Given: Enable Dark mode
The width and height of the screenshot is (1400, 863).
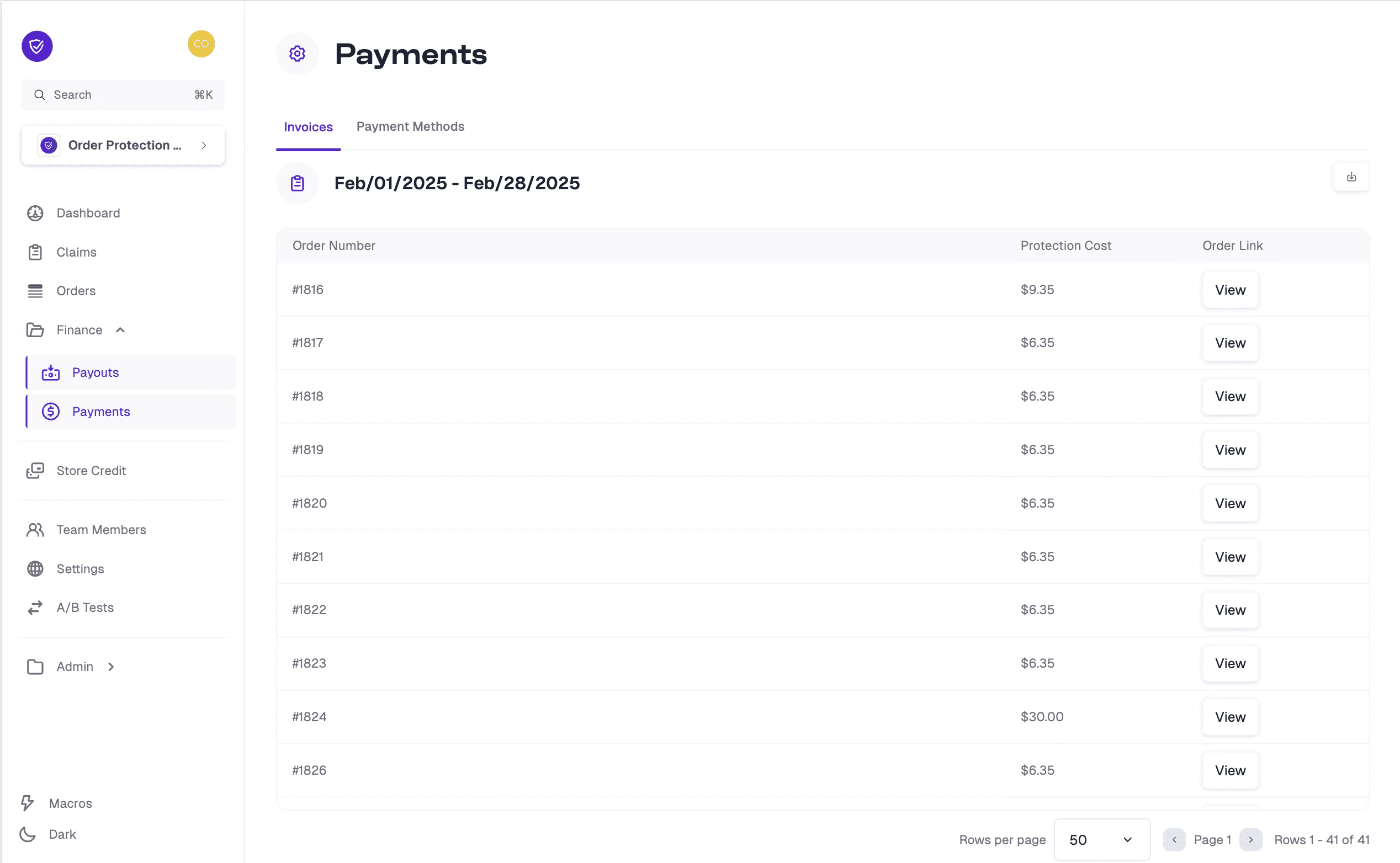Looking at the screenshot, I should click(28, 834).
